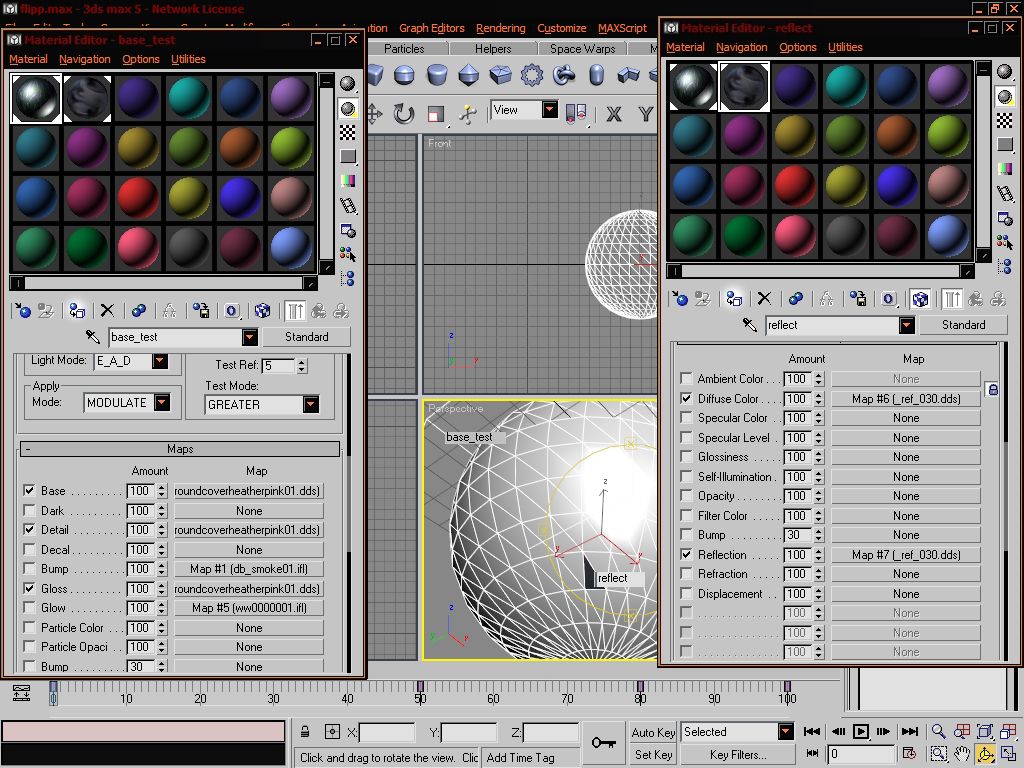Open the reflect material name dropdown
This screenshot has width=1024, height=768.
(x=906, y=325)
